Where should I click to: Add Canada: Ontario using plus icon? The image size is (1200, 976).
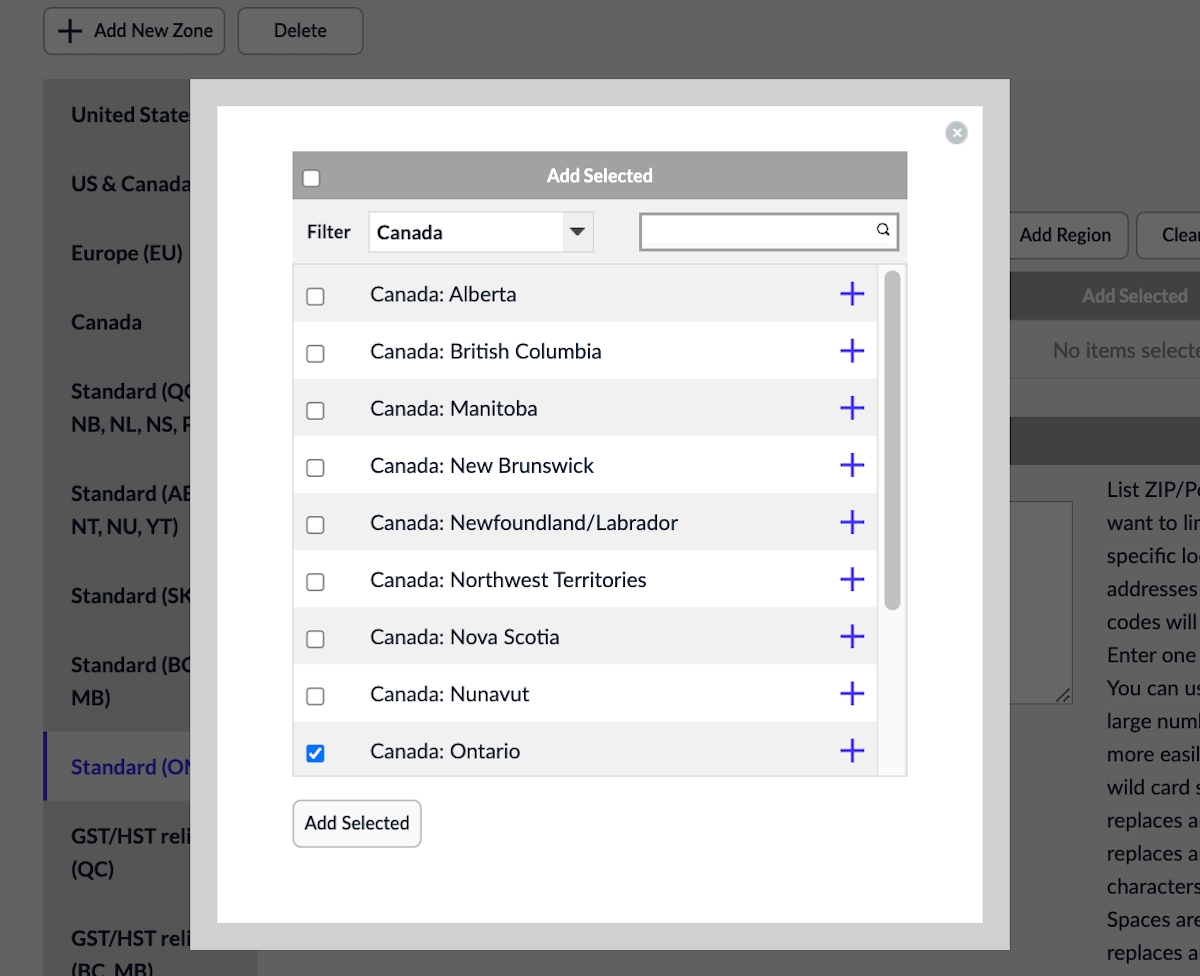[851, 750]
